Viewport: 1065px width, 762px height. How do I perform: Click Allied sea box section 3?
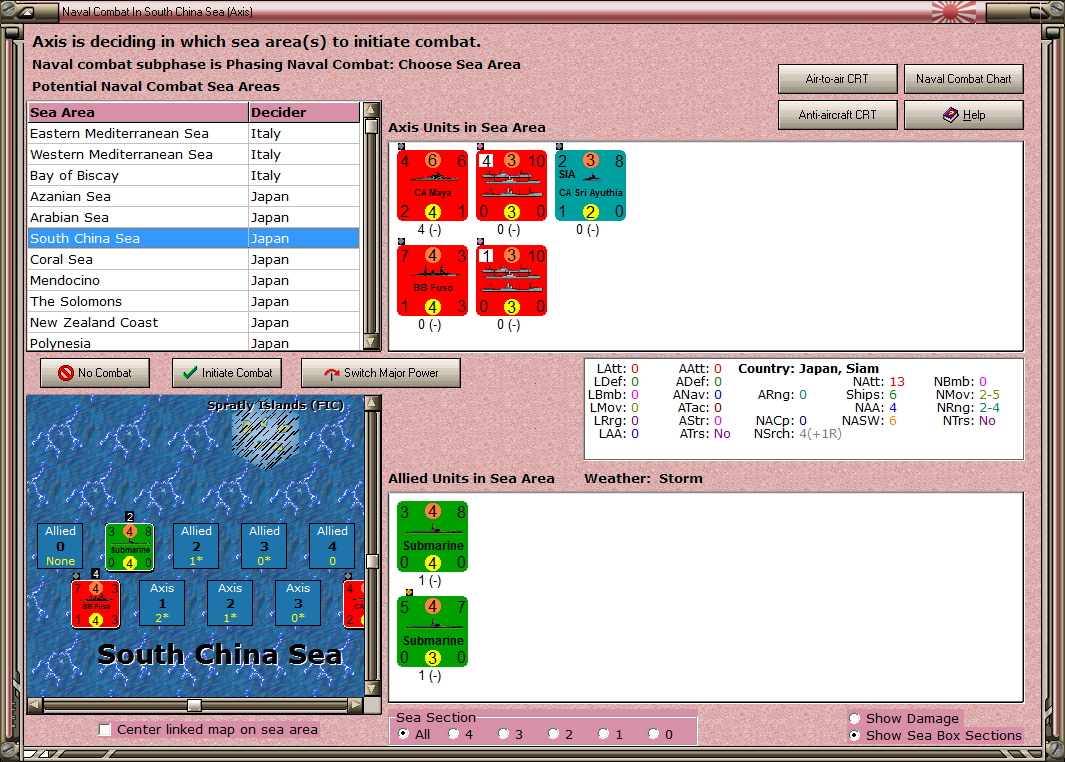pos(264,545)
